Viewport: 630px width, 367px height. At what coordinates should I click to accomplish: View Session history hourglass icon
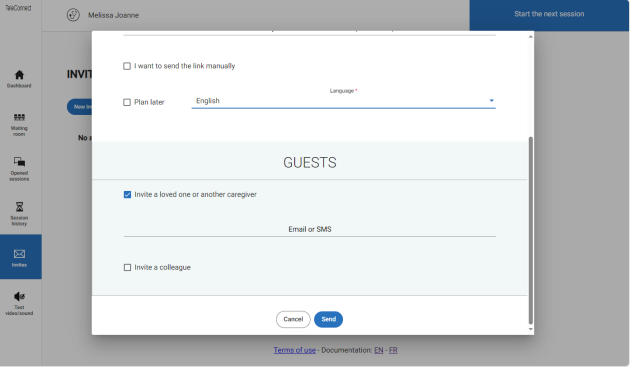[19, 207]
